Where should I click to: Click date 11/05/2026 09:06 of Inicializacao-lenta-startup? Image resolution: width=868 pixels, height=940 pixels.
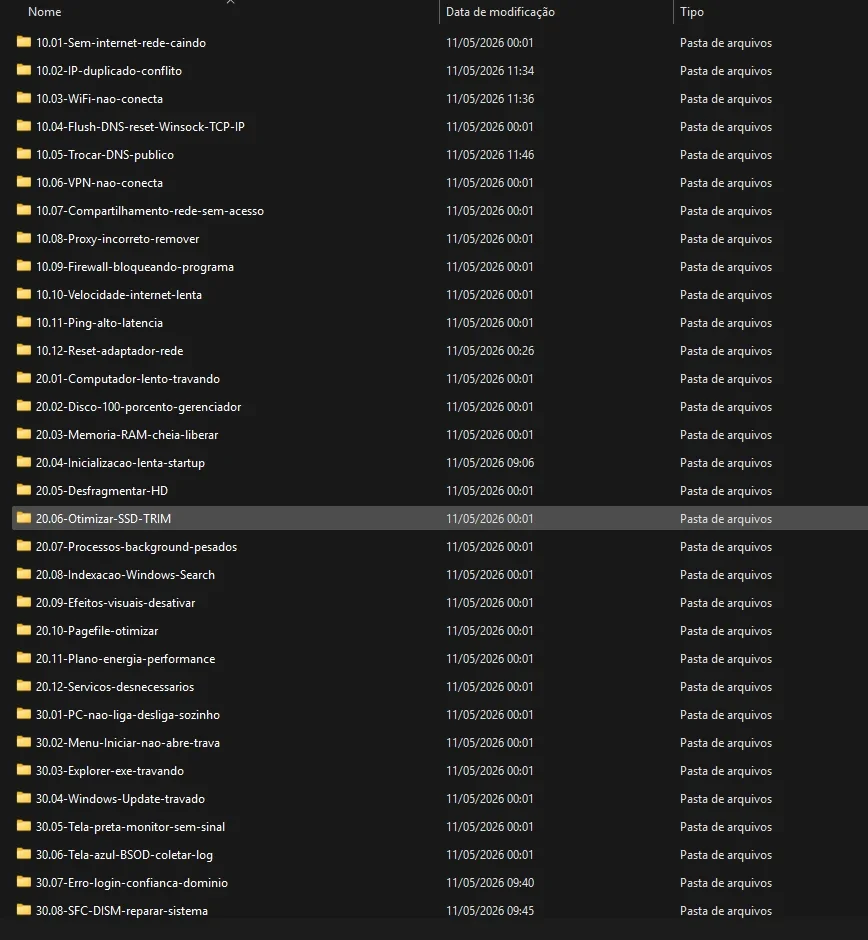490,463
